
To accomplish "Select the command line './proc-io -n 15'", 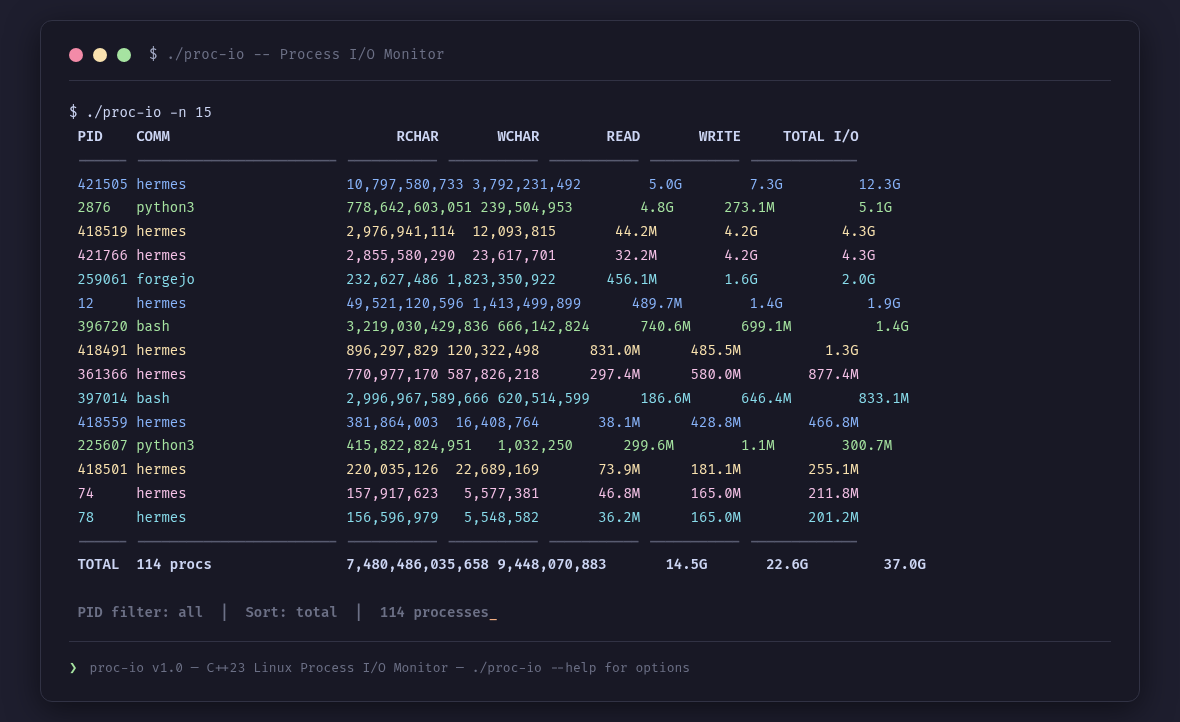I will click(x=149, y=112).
